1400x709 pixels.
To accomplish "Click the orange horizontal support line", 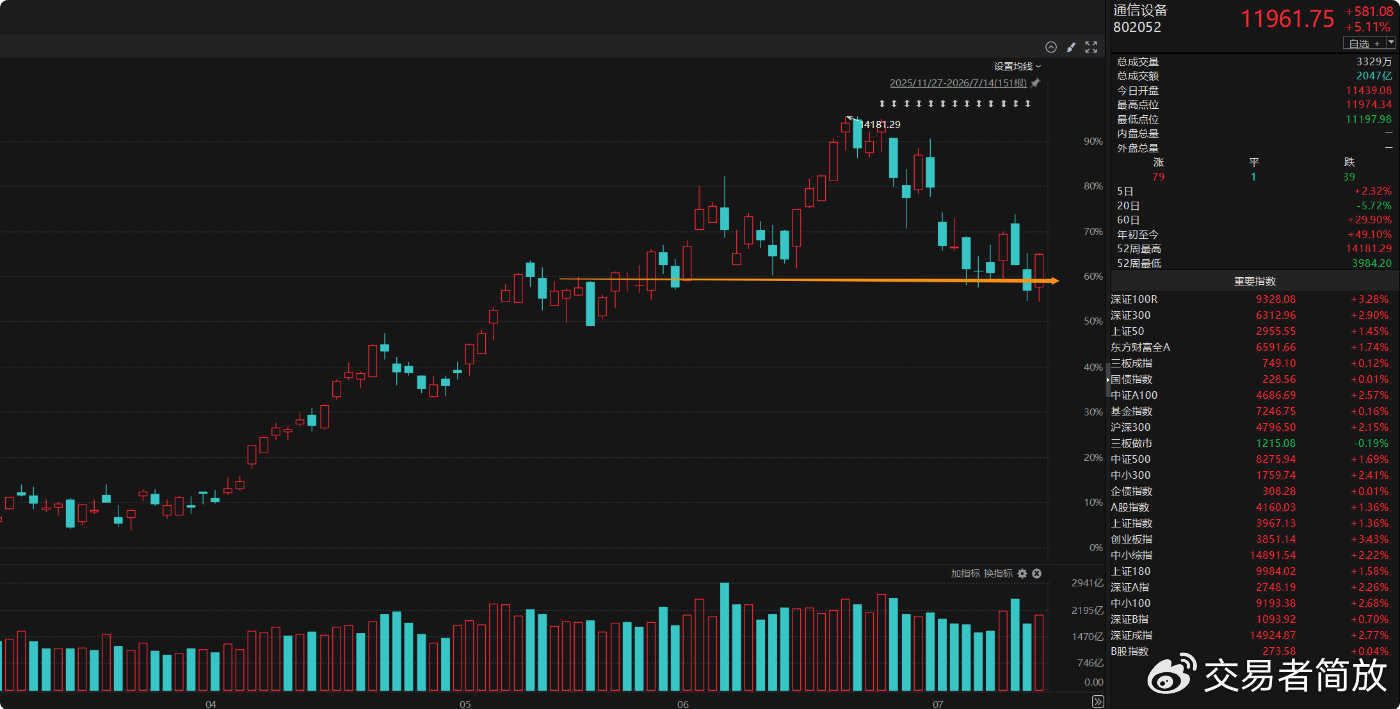I will pyautogui.click(x=808, y=280).
